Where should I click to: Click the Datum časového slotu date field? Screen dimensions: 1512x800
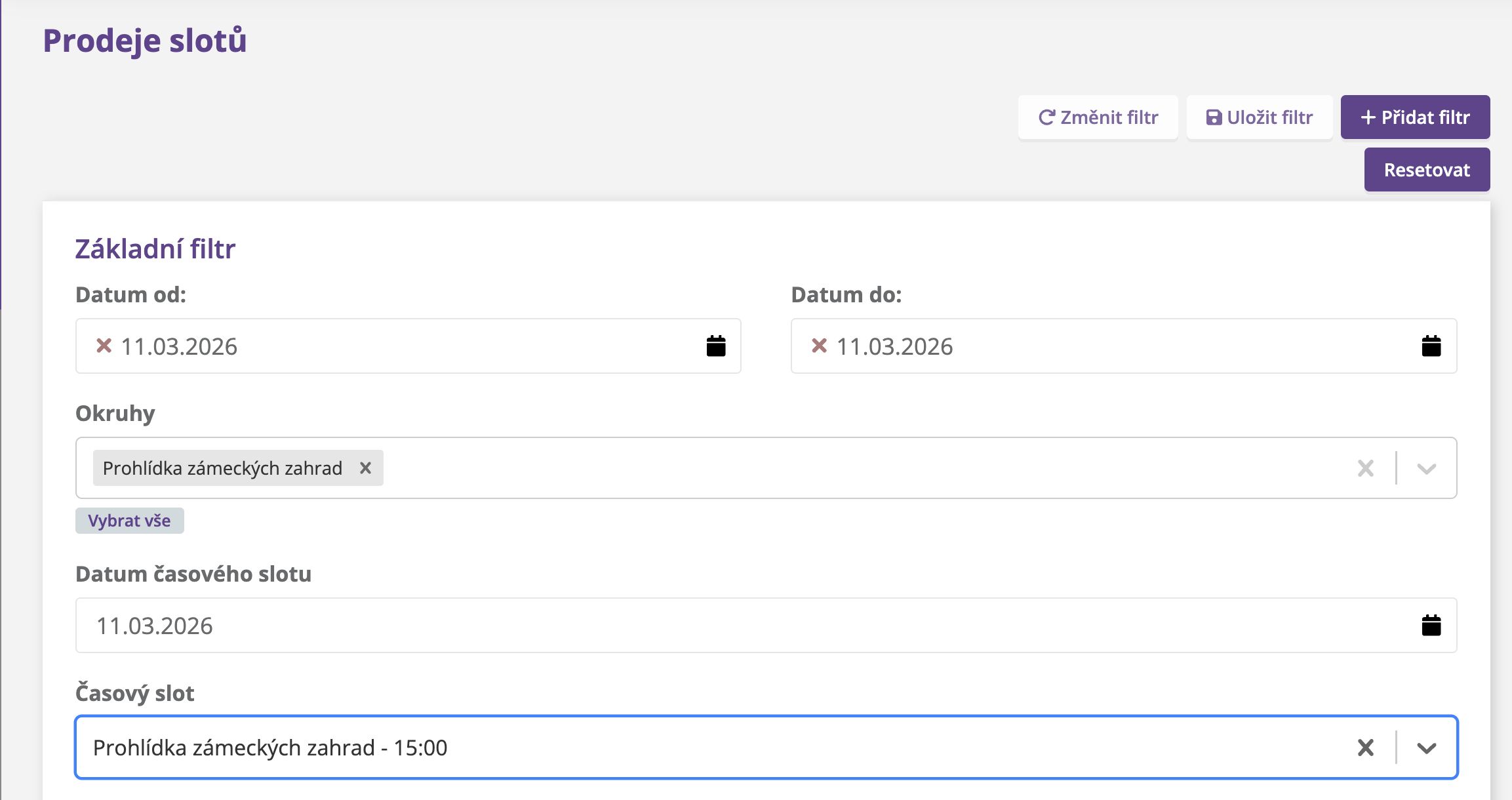pyautogui.click(x=721, y=626)
